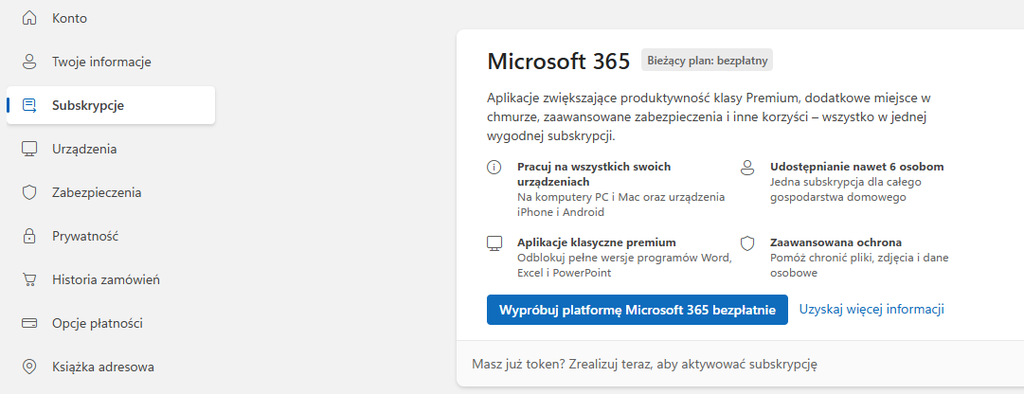Screen dimensions: 1024x394
Task: Click the Urządzenia monitor icon
Action: 29,149
